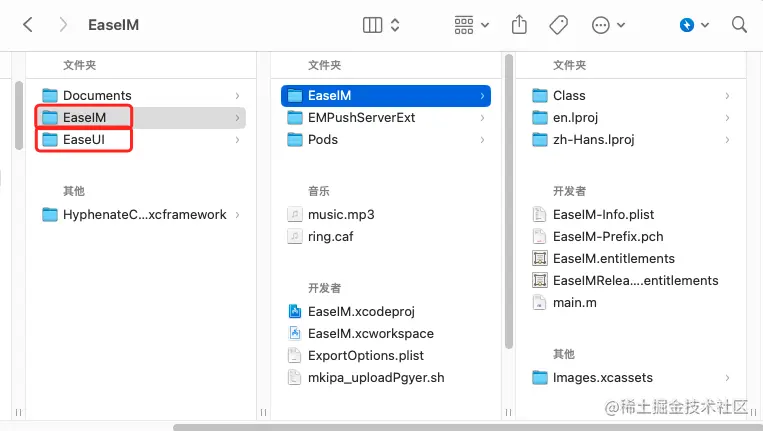Click the blue extension icon in toolbar
This screenshot has width=763, height=431.
point(687,25)
